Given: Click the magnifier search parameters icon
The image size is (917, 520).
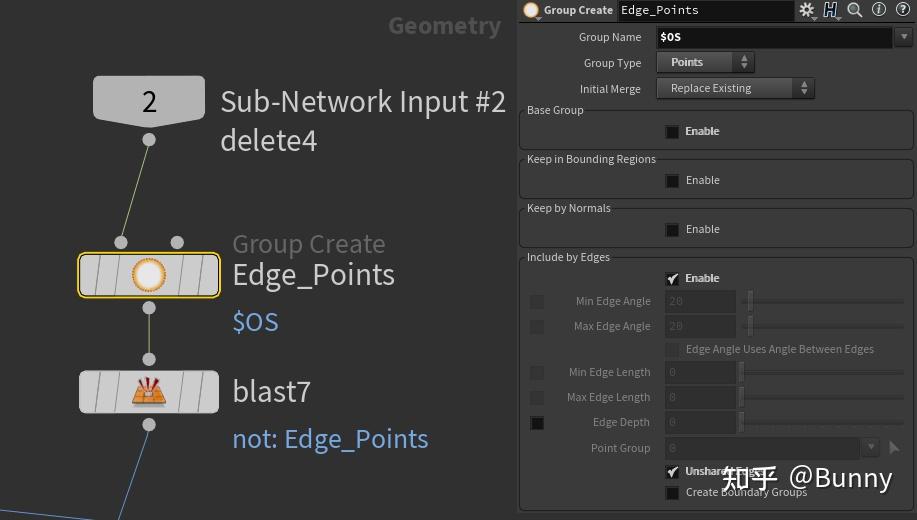Looking at the screenshot, I should (855, 10).
